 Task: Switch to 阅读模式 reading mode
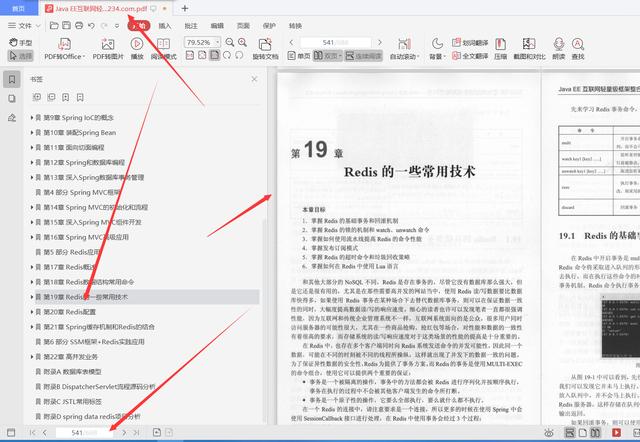point(163,49)
